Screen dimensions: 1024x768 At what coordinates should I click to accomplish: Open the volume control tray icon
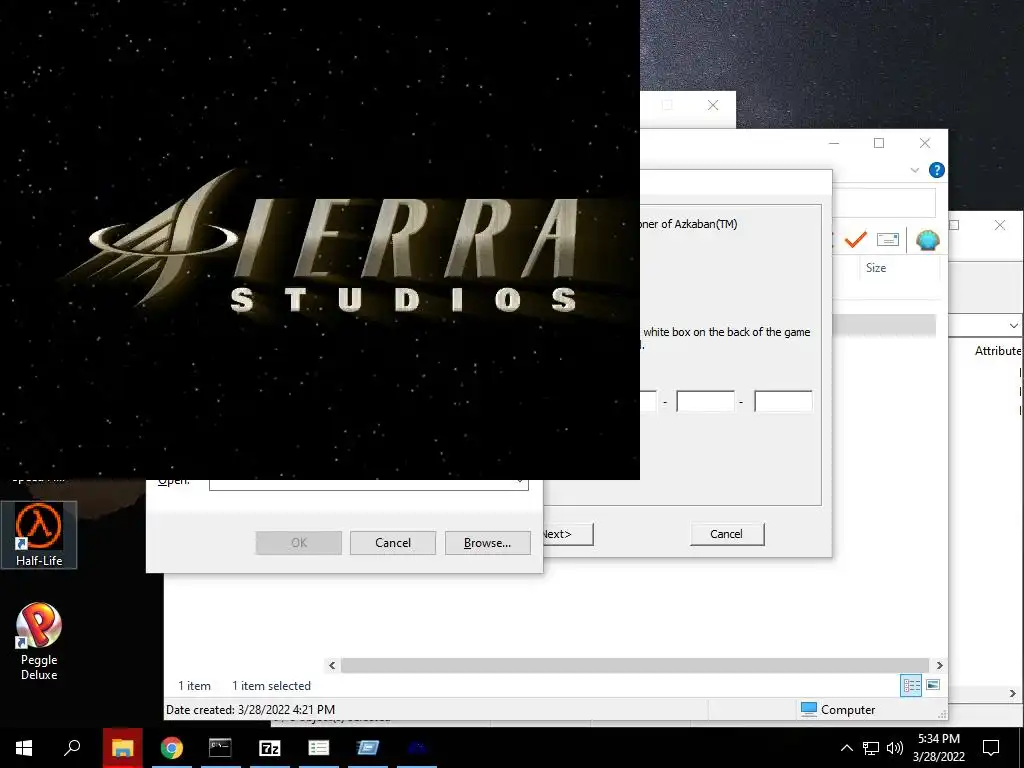[895, 748]
